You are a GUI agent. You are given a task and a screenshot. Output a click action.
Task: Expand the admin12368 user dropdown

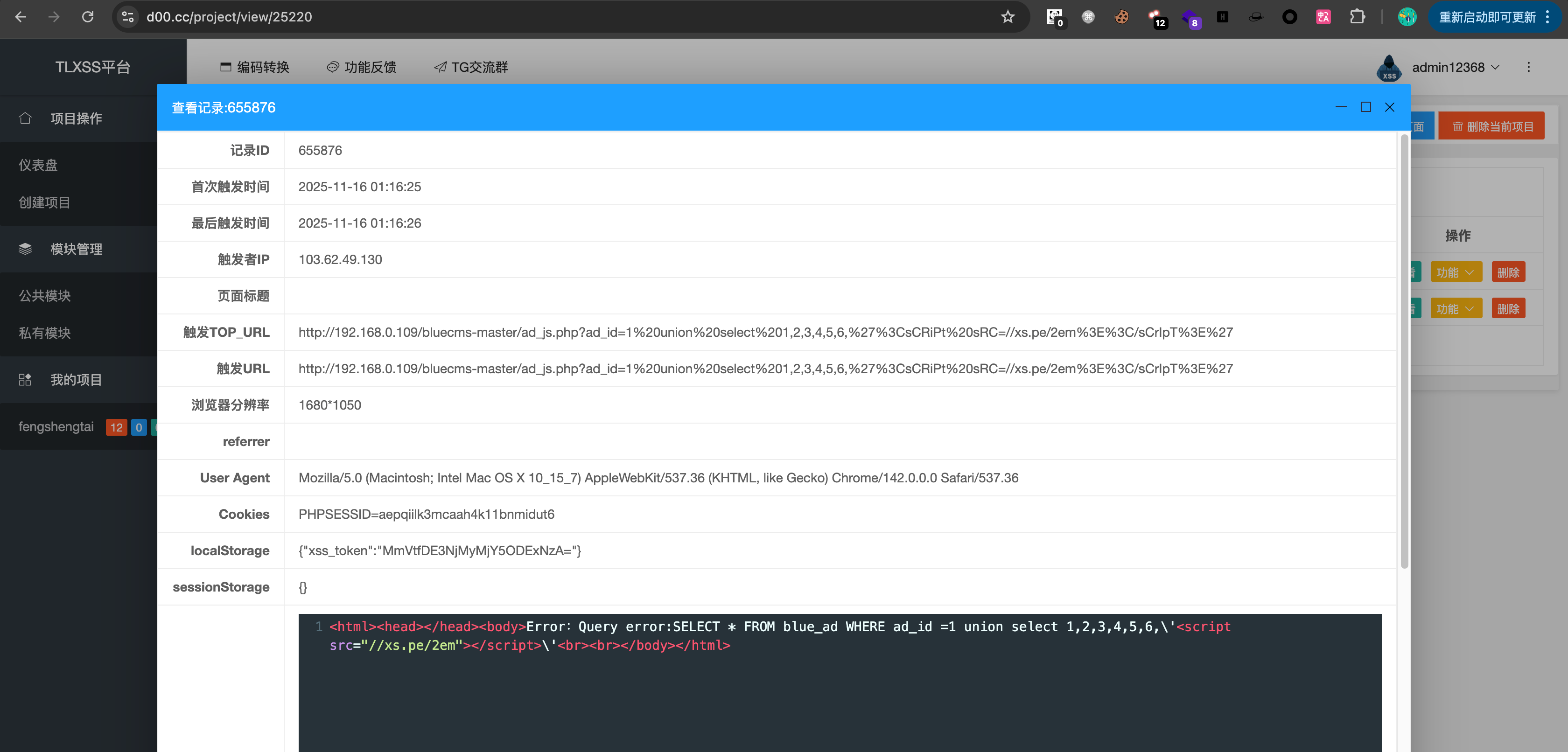tap(1455, 68)
